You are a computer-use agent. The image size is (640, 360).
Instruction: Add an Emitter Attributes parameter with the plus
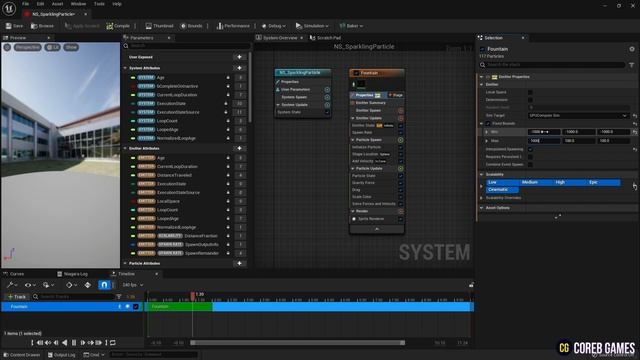(240, 148)
